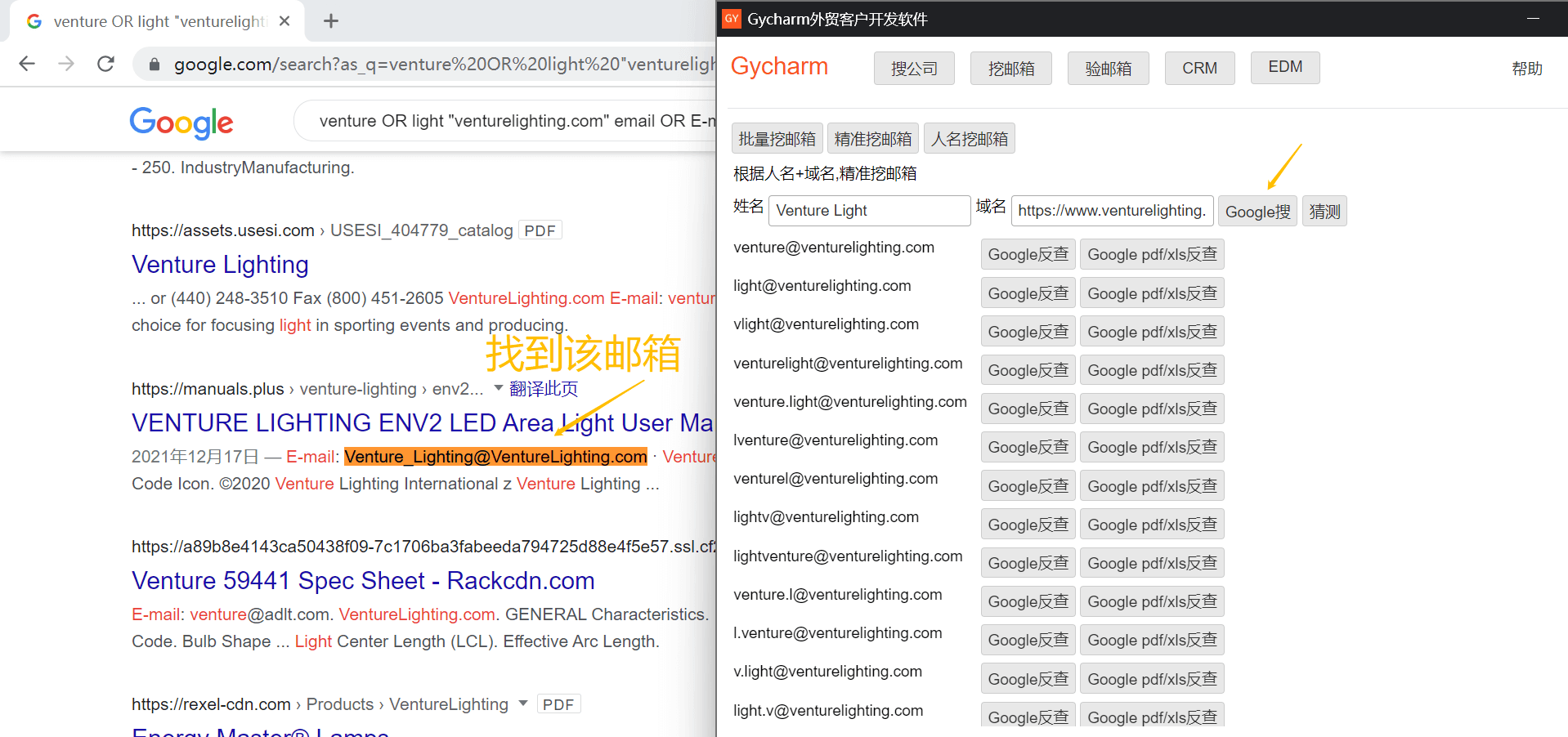Click Google反查 for light@venturelighting.com
1568x737 pixels.
point(1028,293)
